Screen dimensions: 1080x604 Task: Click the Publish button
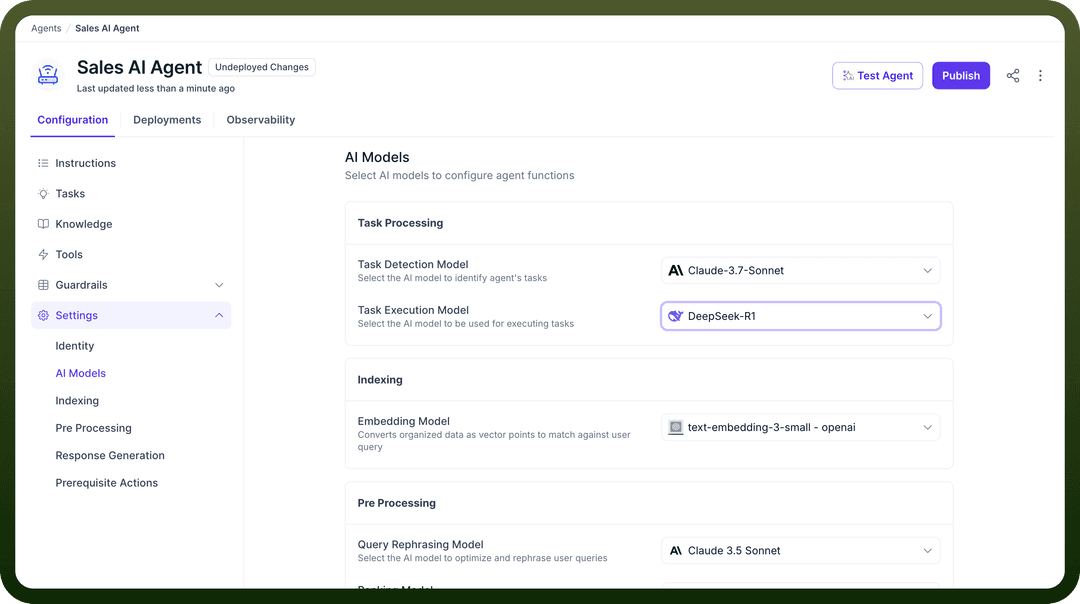(961, 76)
